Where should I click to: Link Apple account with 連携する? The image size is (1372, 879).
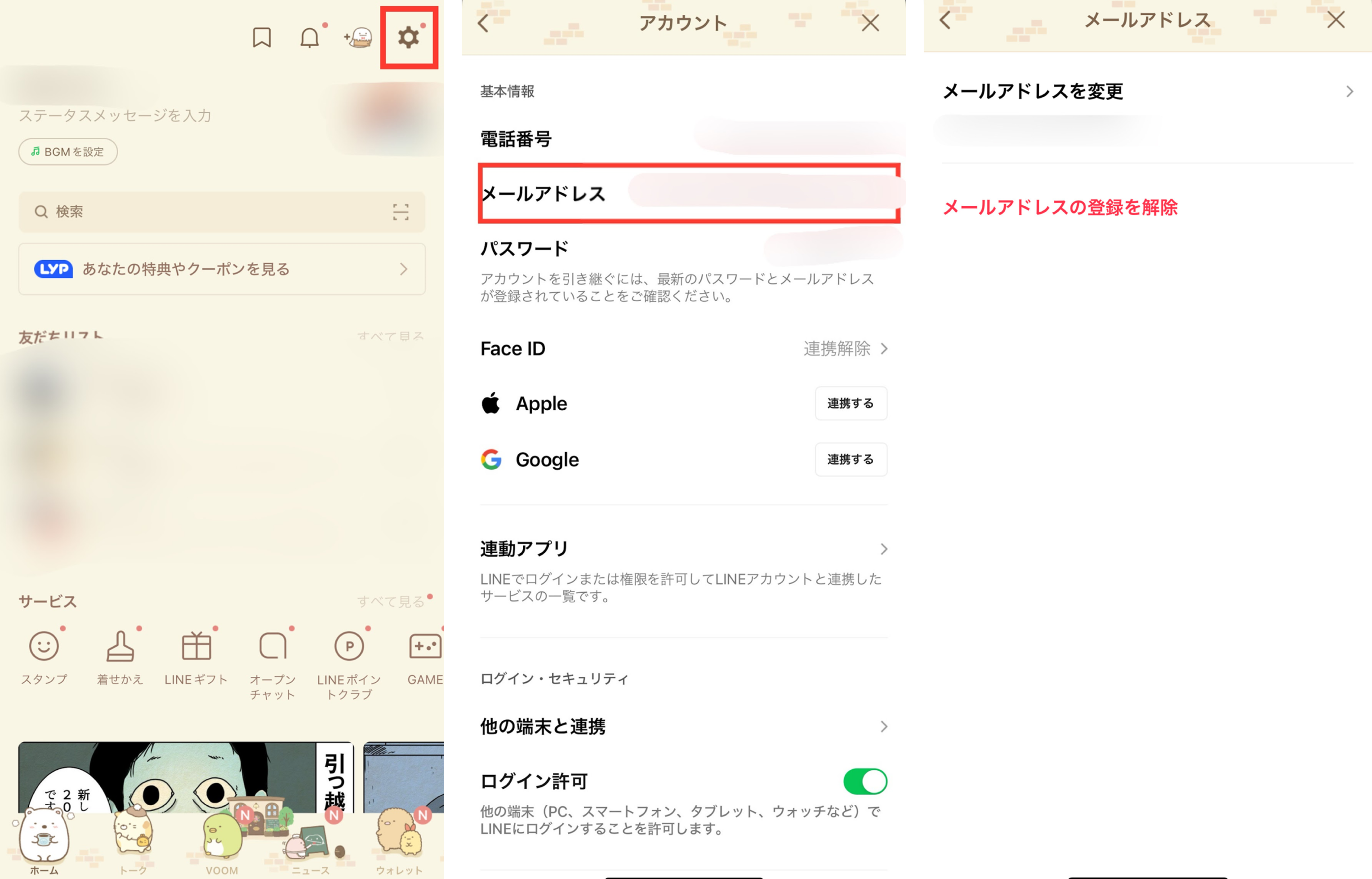pos(851,404)
